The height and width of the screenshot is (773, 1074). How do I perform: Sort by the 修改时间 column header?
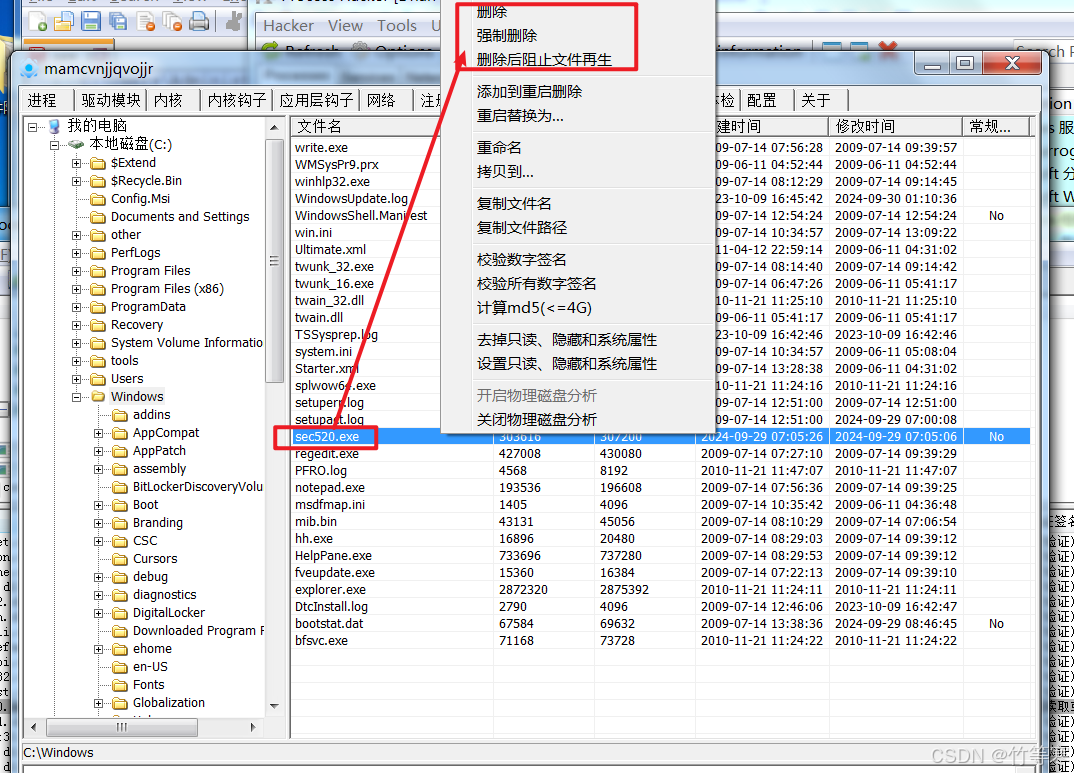[896, 127]
